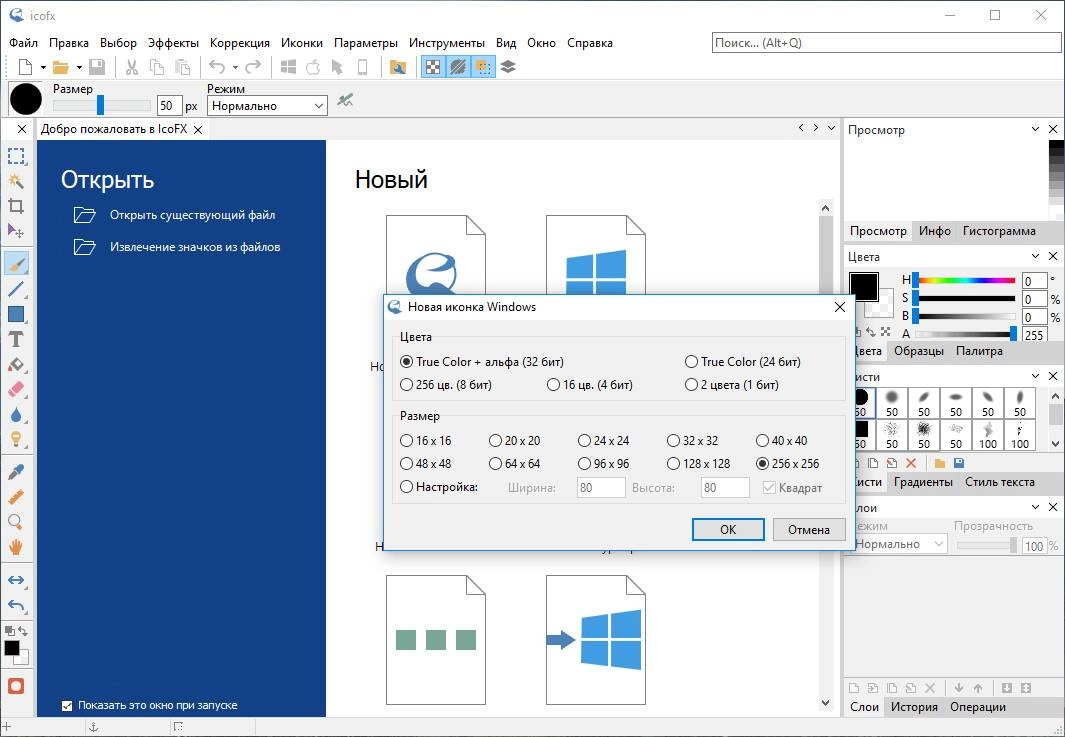The image size is (1065, 737).
Task: Select the move tool
Action: 16,231
